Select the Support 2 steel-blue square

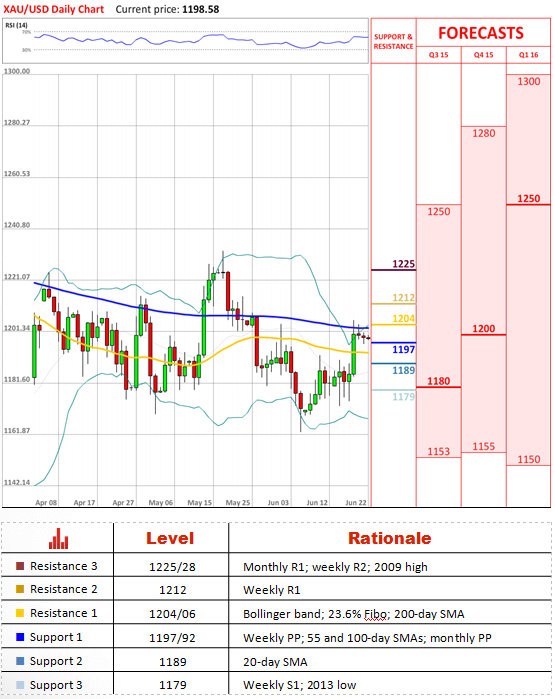tap(20, 661)
